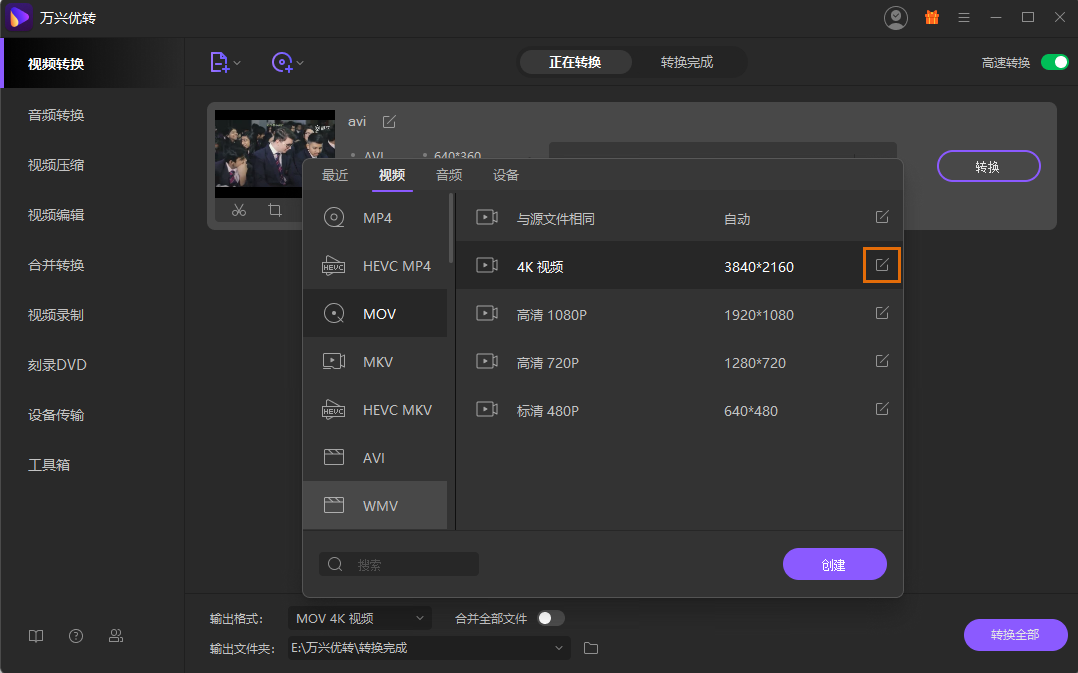The height and width of the screenshot is (673, 1078).
Task: Expand the output folder path dropdown
Action: tap(558, 648)
